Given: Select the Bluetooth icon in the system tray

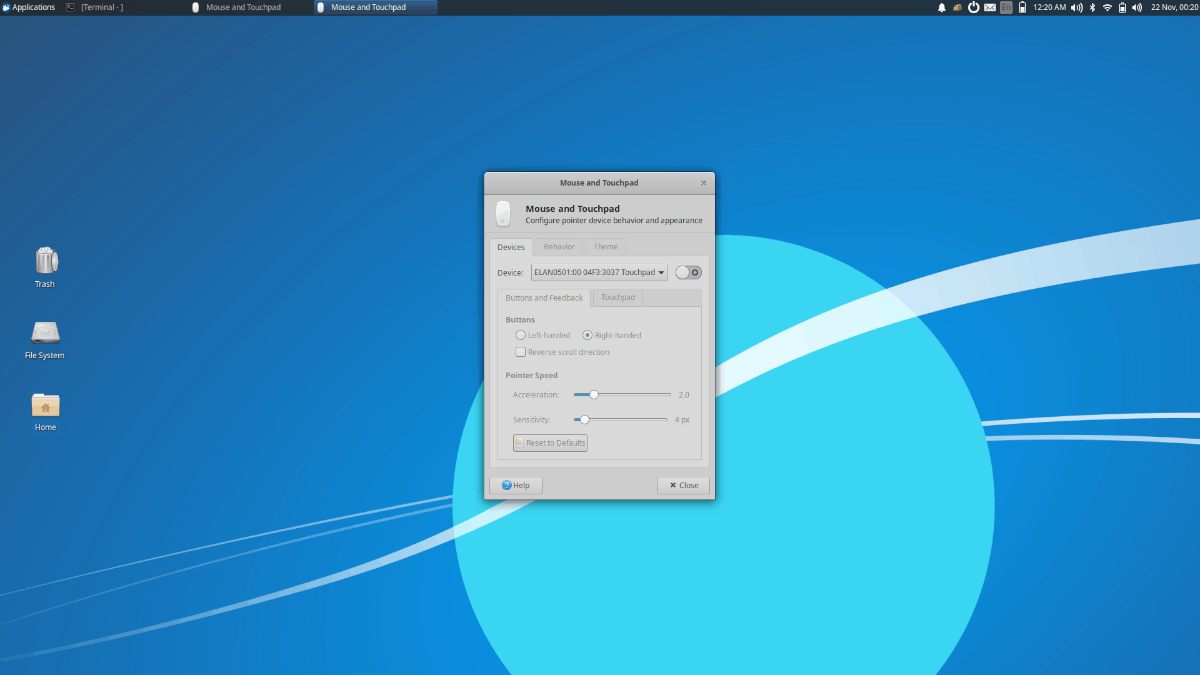Looking at the screenshot, I should (x=1091, y=7).
